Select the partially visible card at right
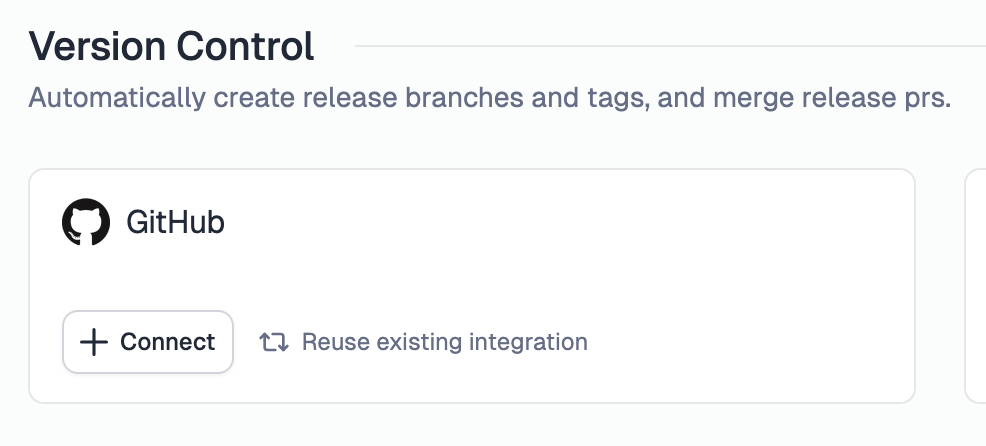Image resolution: width=986 pixels, height=446 pixels. tap(975, 286)
